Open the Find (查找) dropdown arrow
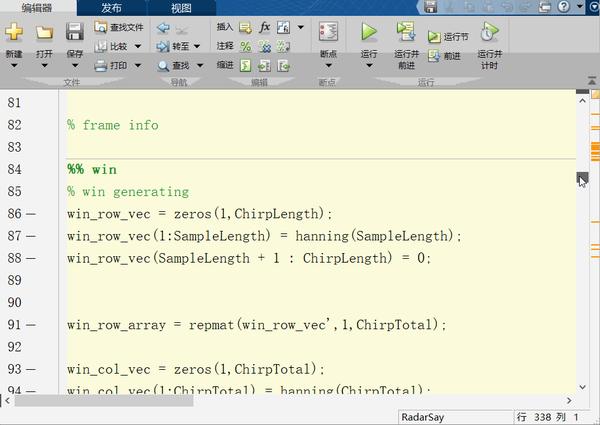This screenshot has width=600, height=425. coord(200,66)
